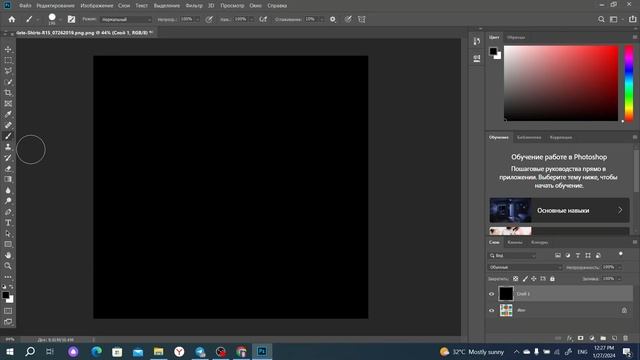Screen dimensions: 640x360
Task: Select the History Brush tool
Action: point(8,158)
